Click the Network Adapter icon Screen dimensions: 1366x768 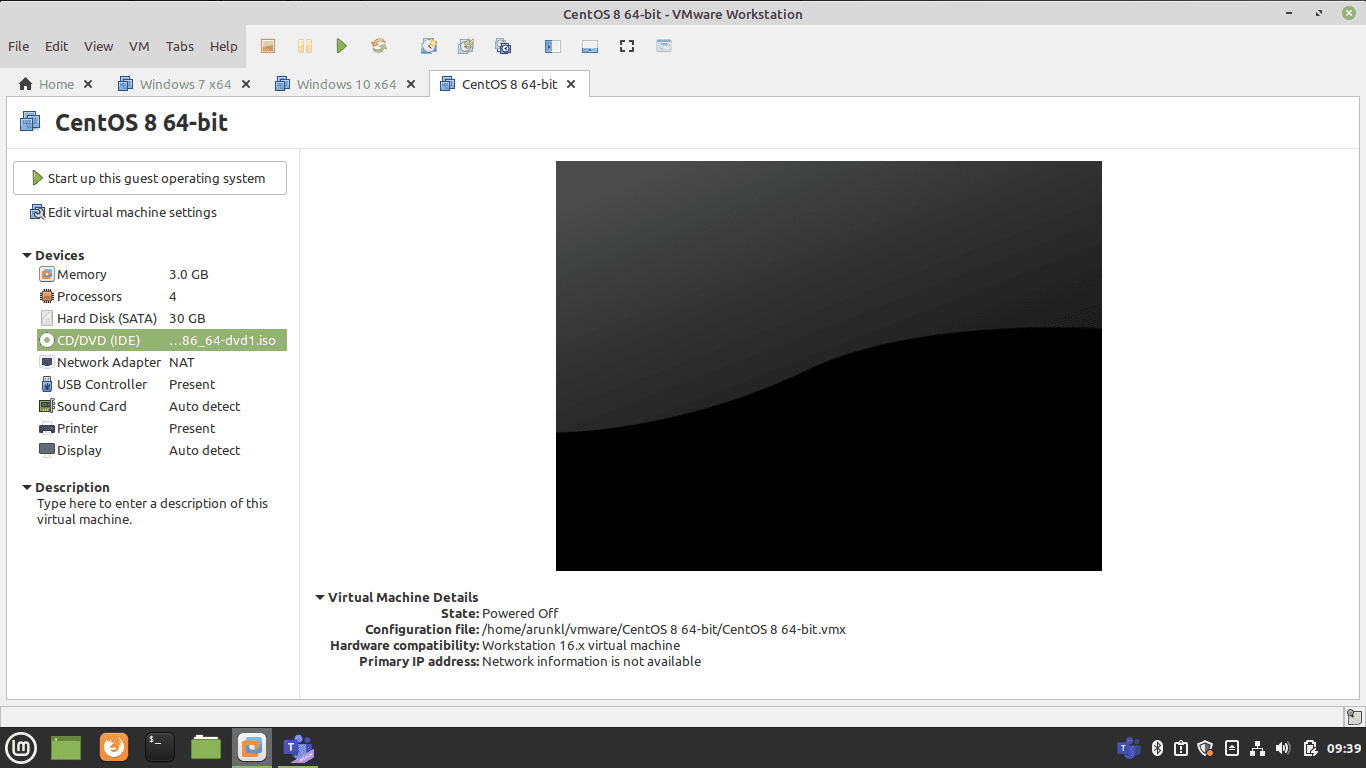tap(47, 362)
